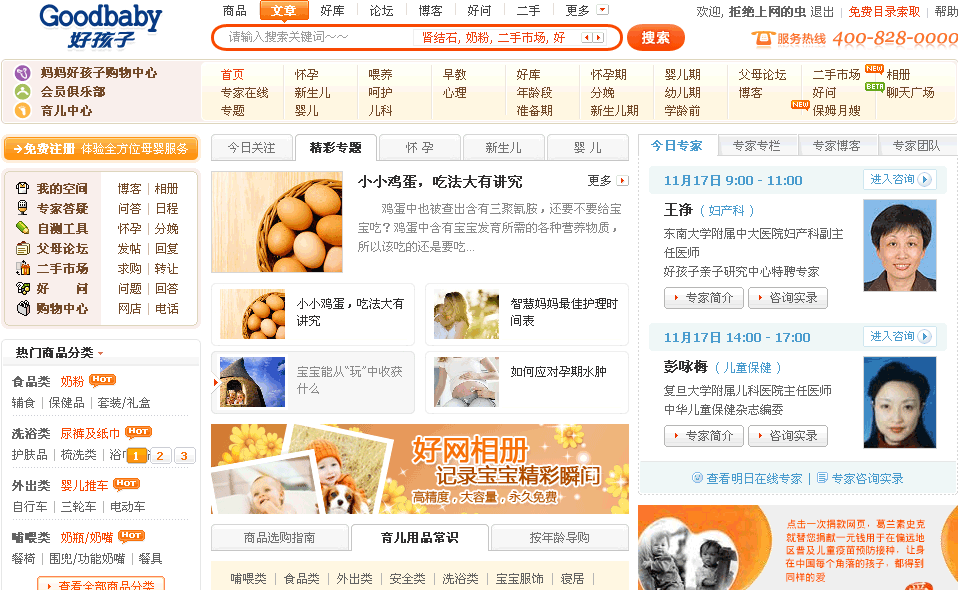The width and height of the screenshot is (958, 590).
Task: Expand the 热门商品分类 dropdown arrow
Action: [100, 354]
